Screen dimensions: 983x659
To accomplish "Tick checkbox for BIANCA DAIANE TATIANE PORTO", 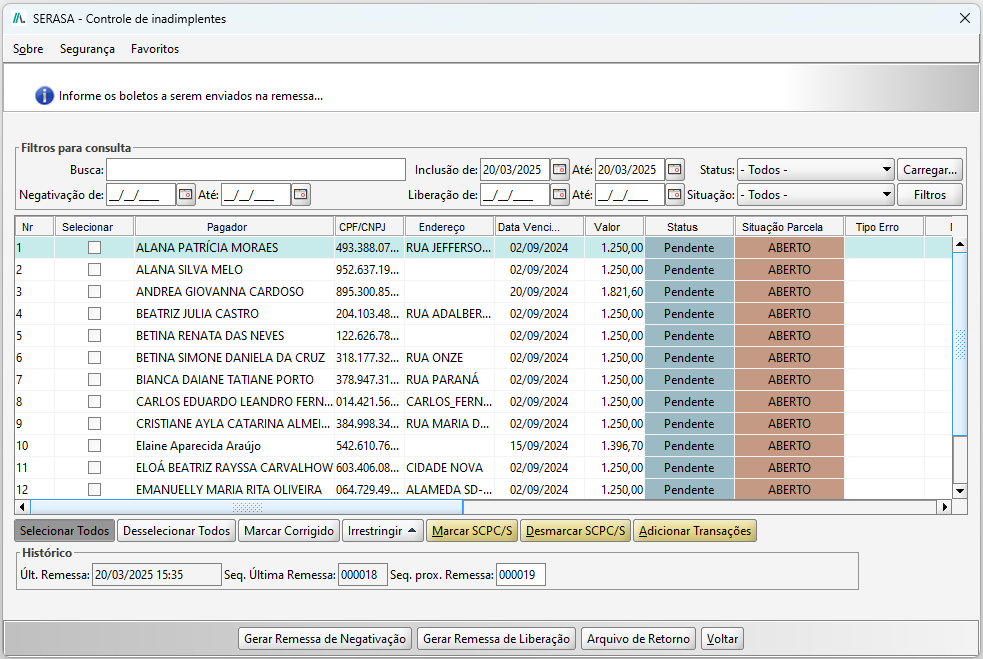I will click(x=94, y=379).
